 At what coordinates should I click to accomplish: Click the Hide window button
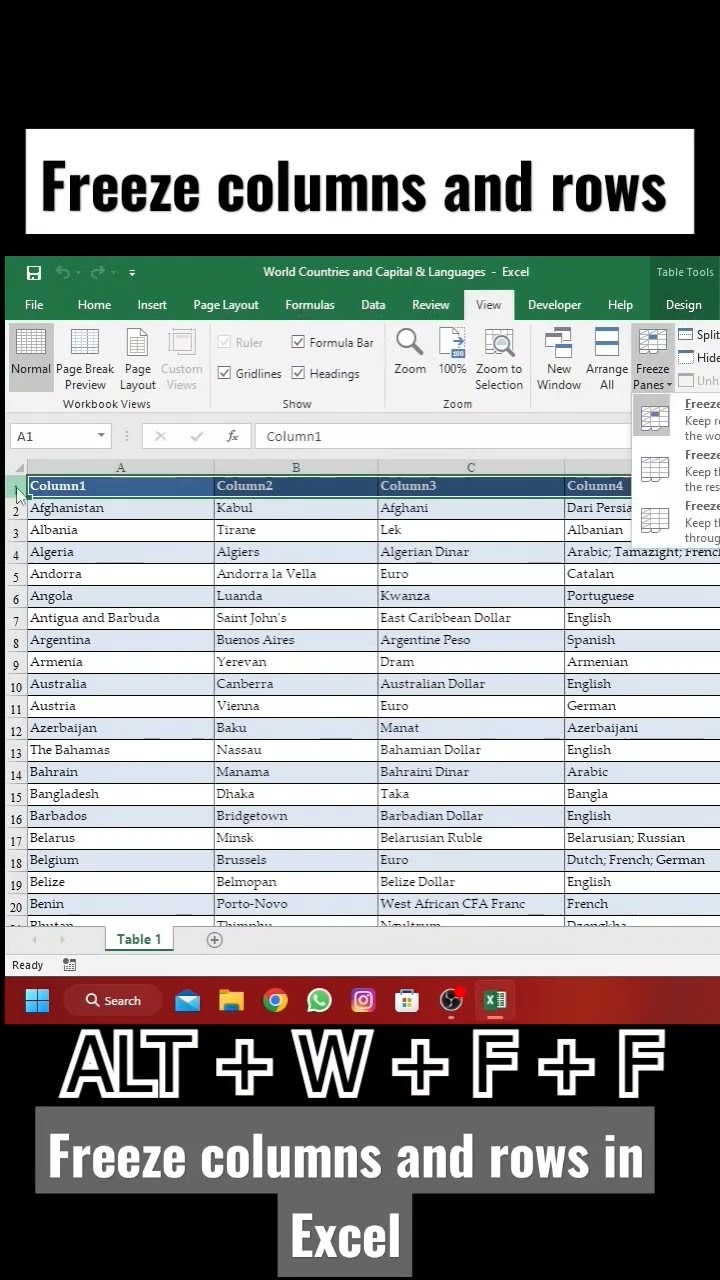(x=699, y=358)
